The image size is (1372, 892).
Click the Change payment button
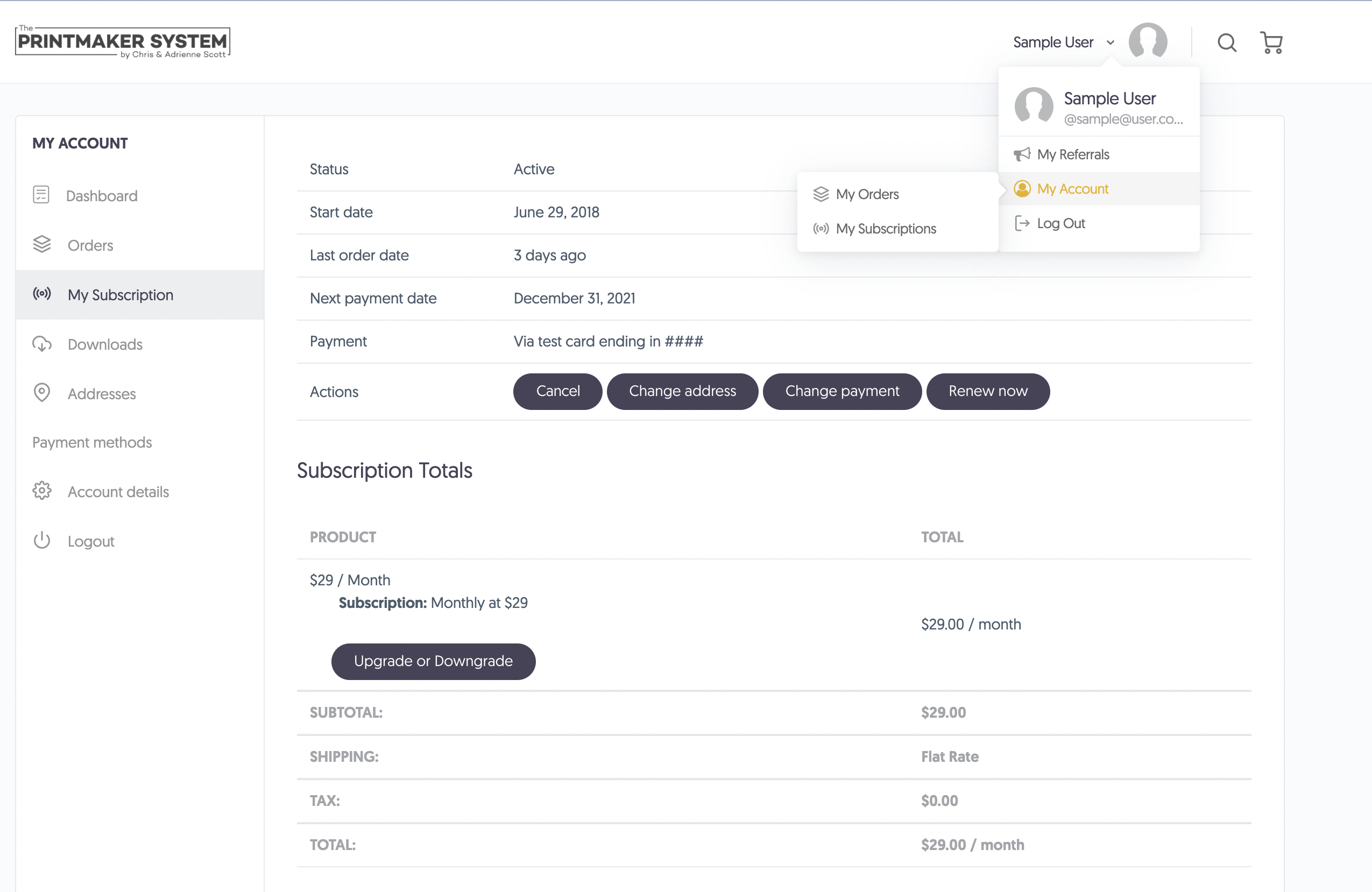click(x=841, y=392)
